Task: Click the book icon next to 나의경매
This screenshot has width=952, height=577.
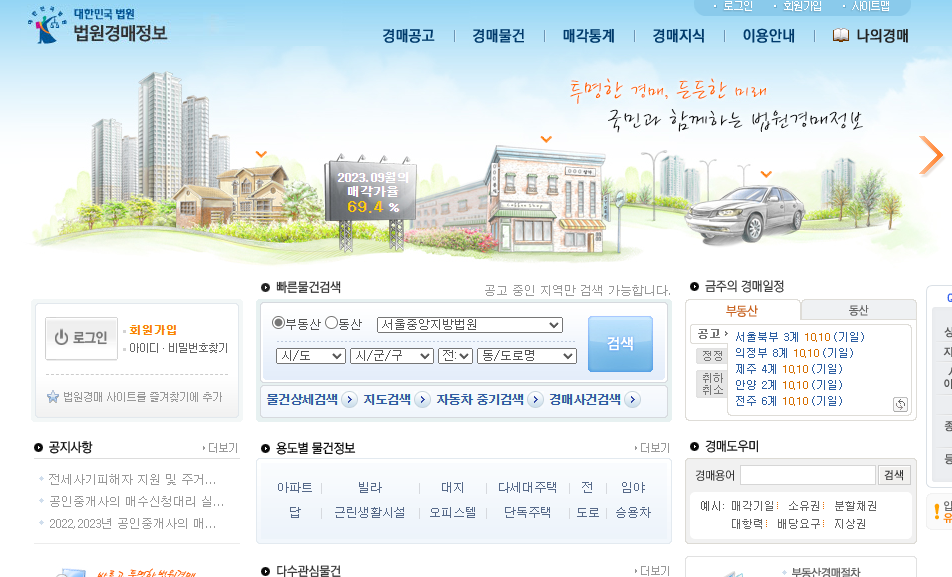Action: pos(841,36)
